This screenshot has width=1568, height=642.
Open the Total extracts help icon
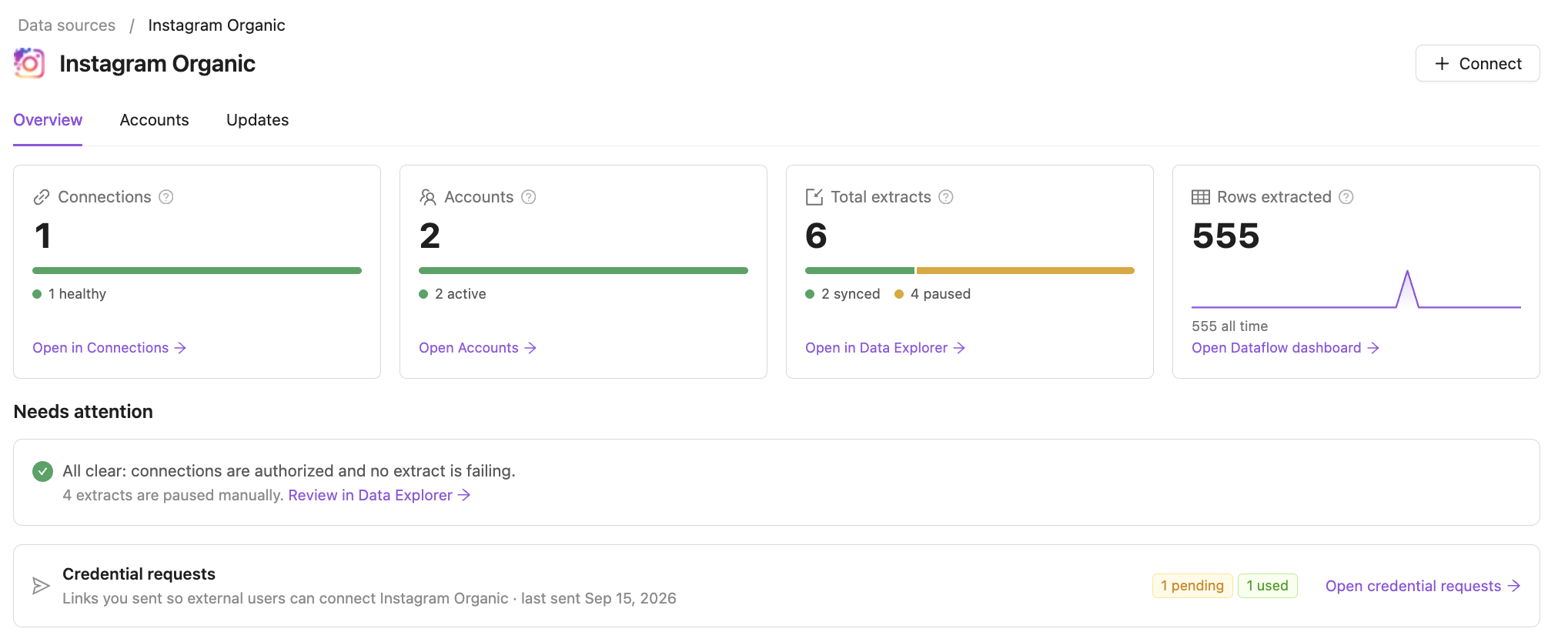point(946,197)
